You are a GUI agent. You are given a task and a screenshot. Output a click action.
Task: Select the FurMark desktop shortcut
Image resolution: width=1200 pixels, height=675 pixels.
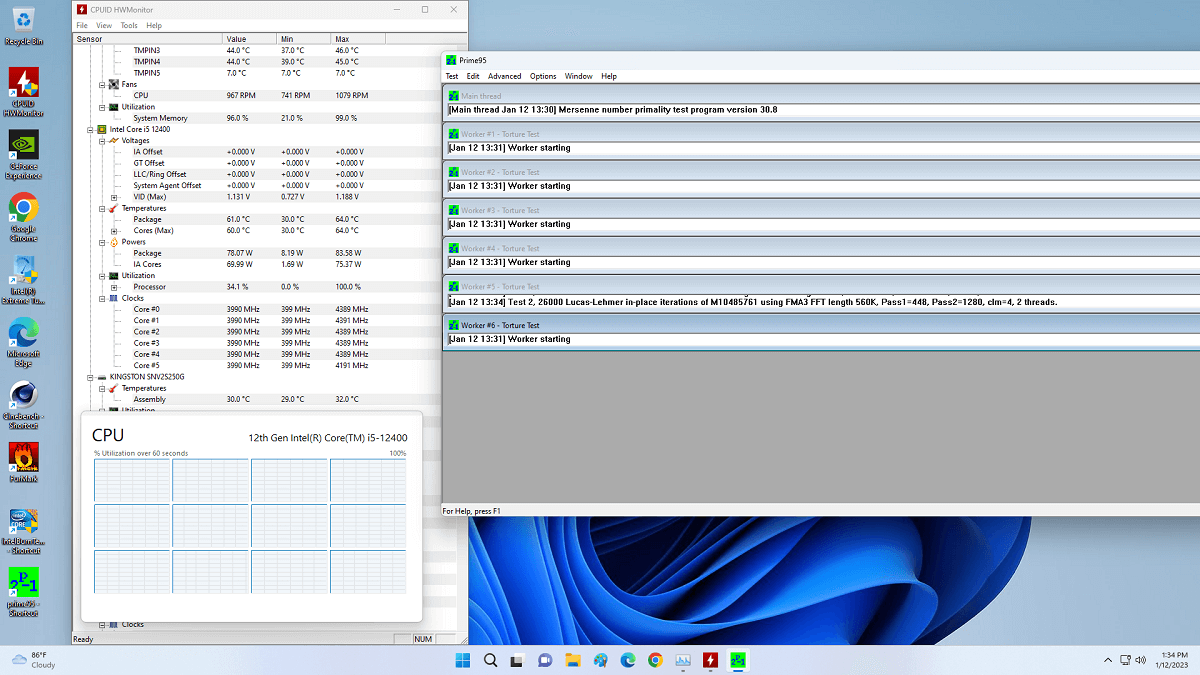coord(24,463)
